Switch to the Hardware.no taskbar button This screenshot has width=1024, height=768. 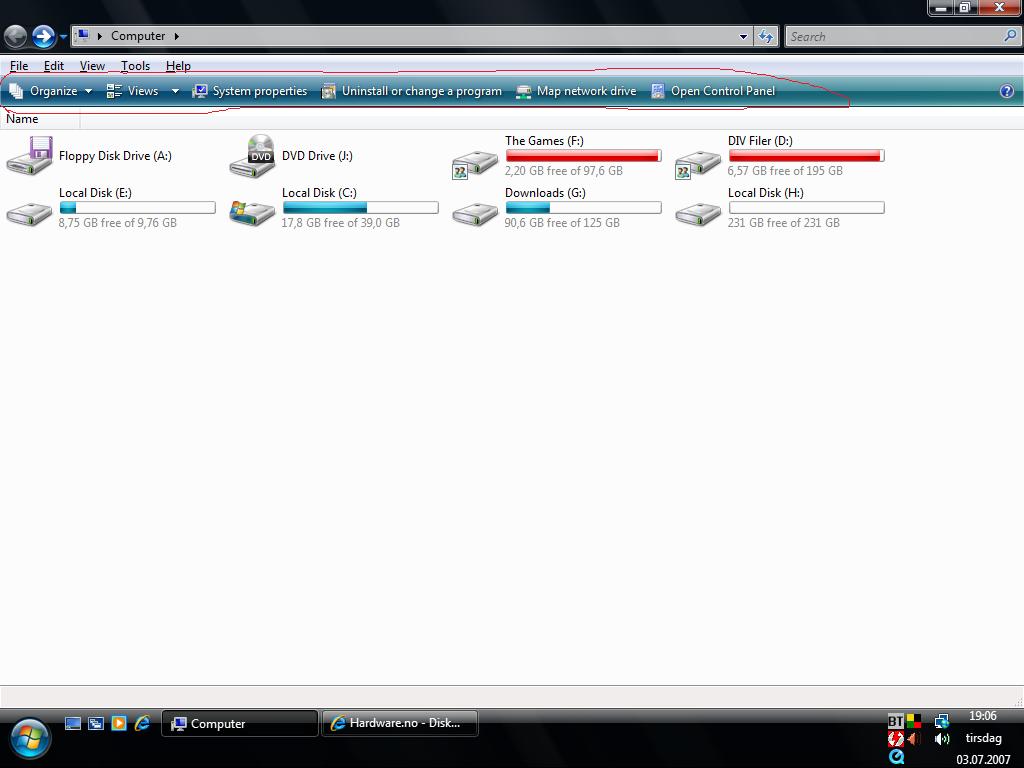(x=400, y=724)
